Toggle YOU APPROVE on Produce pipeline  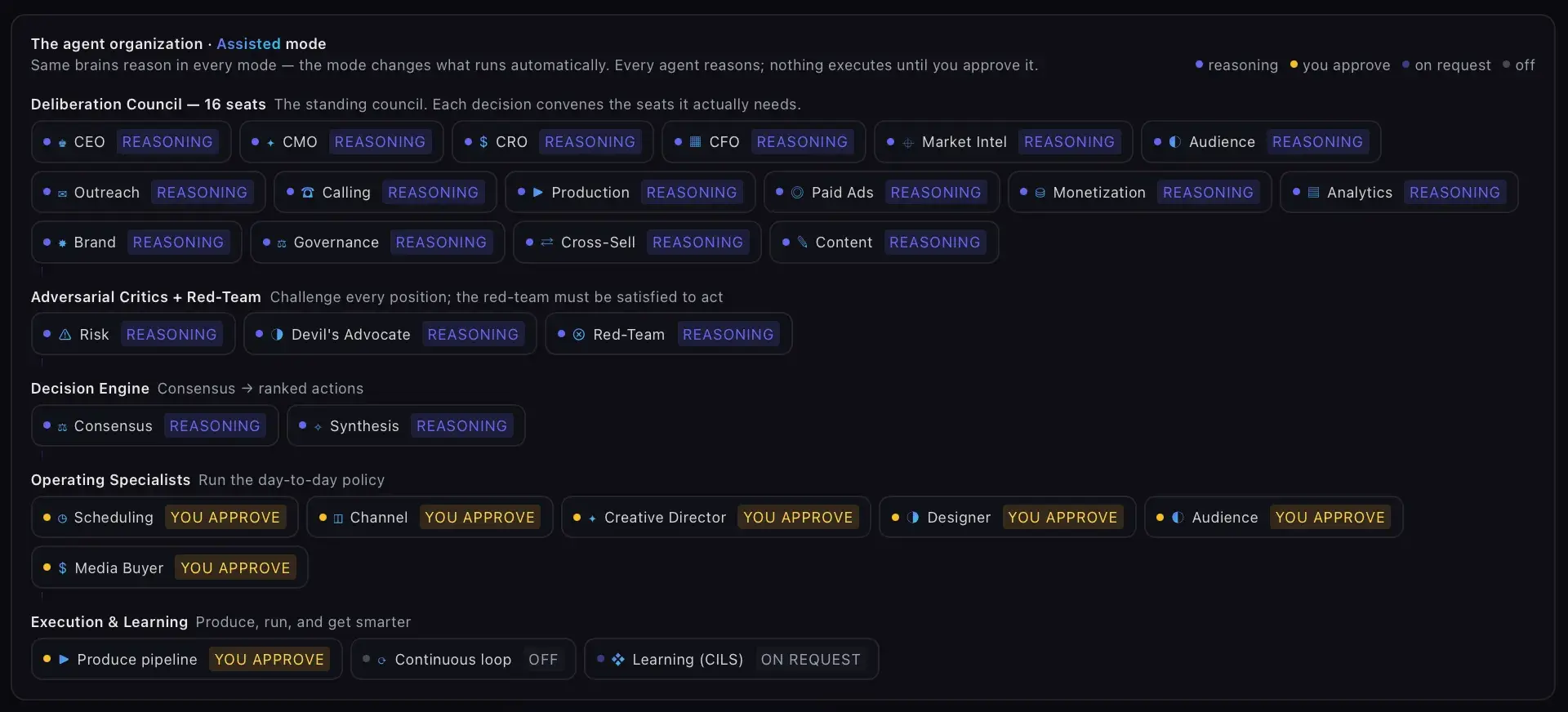pos(269,660)
